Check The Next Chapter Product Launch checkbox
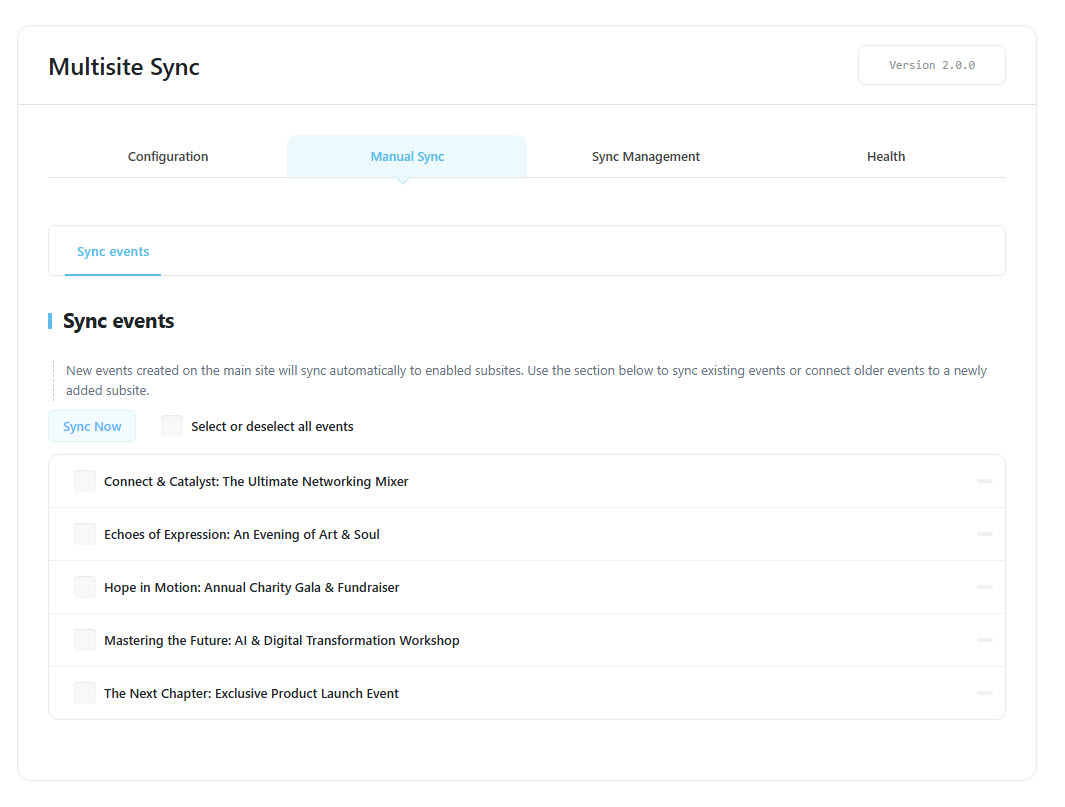 (x=85, y=692)
